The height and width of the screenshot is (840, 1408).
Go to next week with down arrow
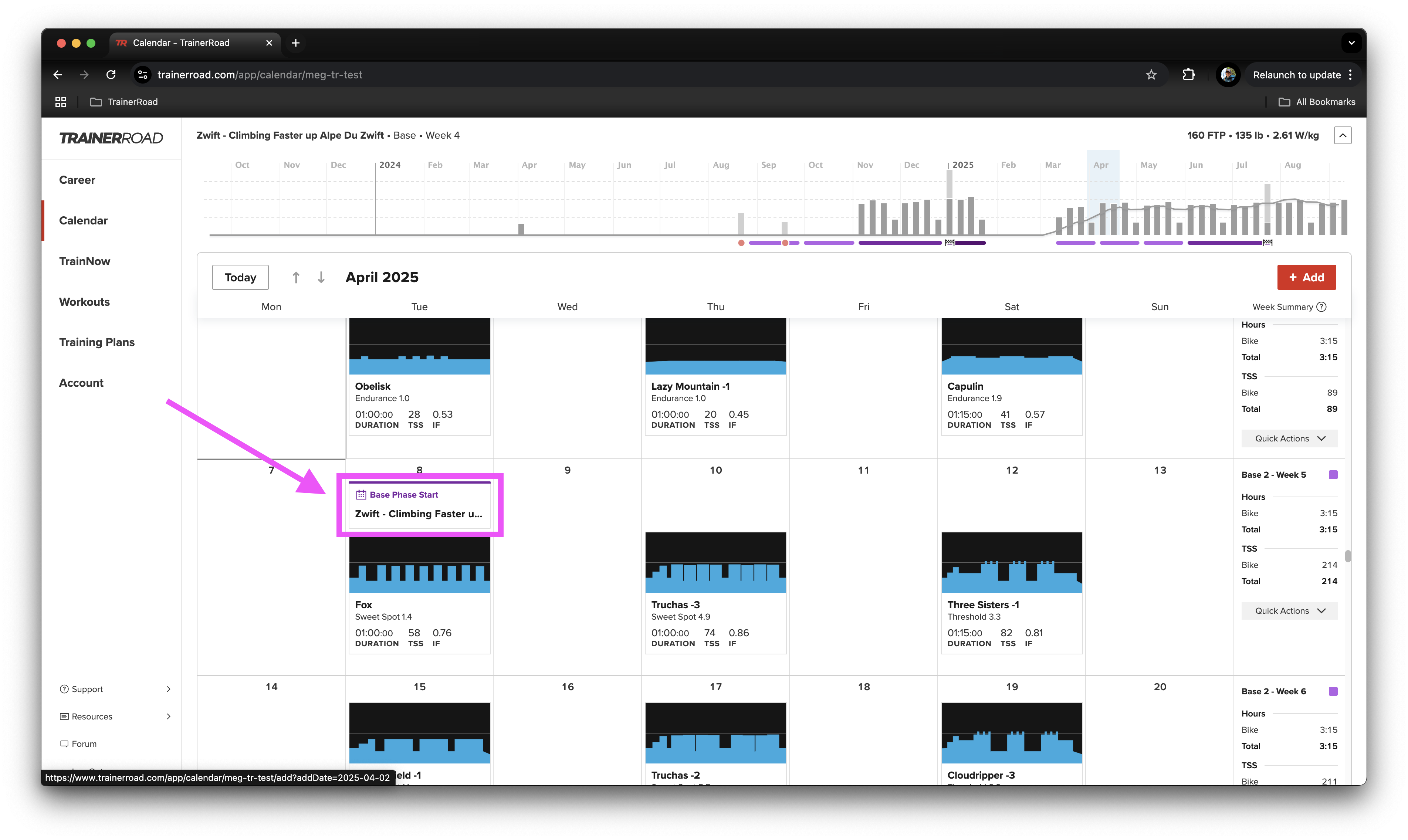321,277
